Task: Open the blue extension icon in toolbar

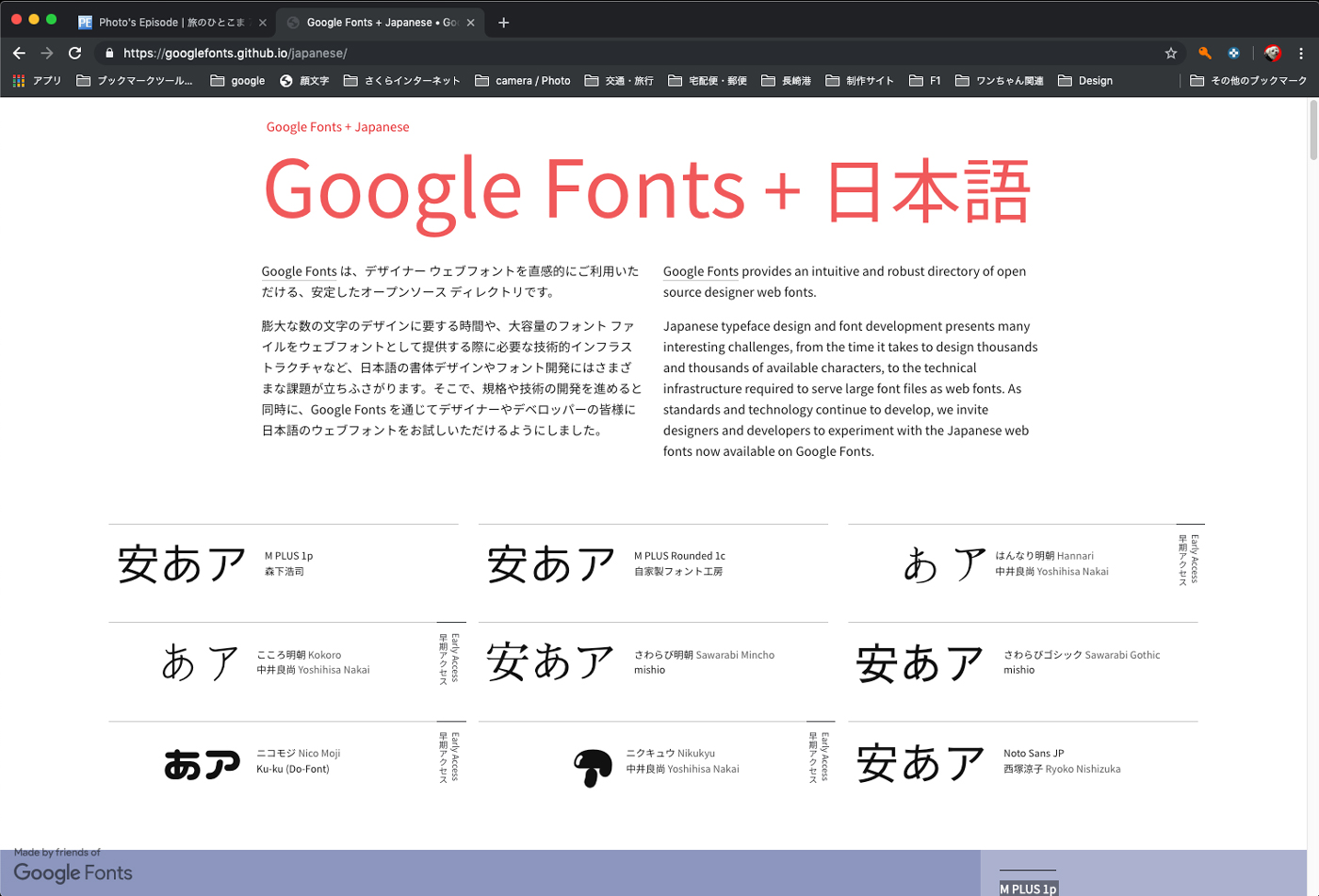Action: 1233,53
